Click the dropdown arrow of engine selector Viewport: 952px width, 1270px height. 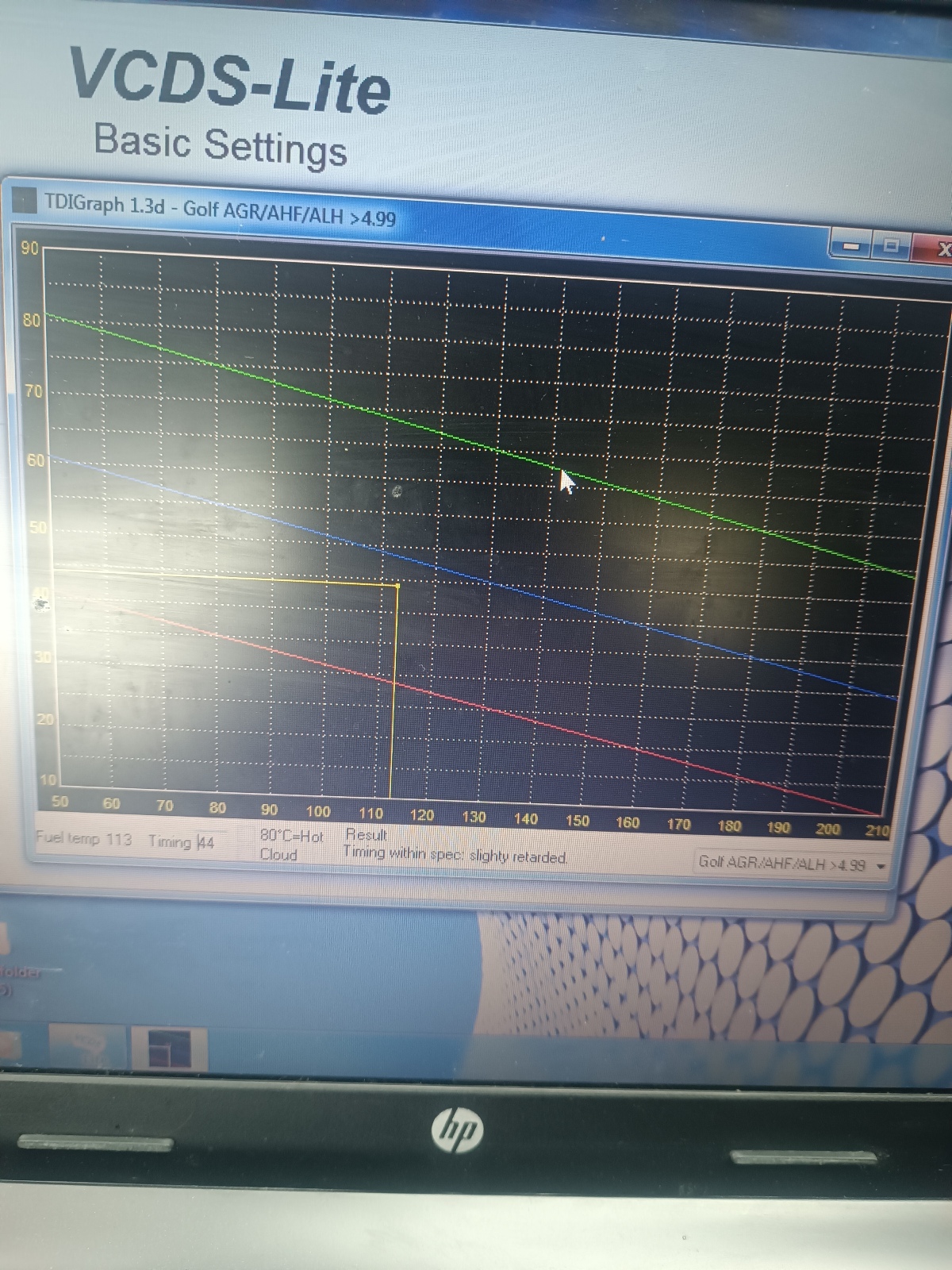(x=881, y=866)
